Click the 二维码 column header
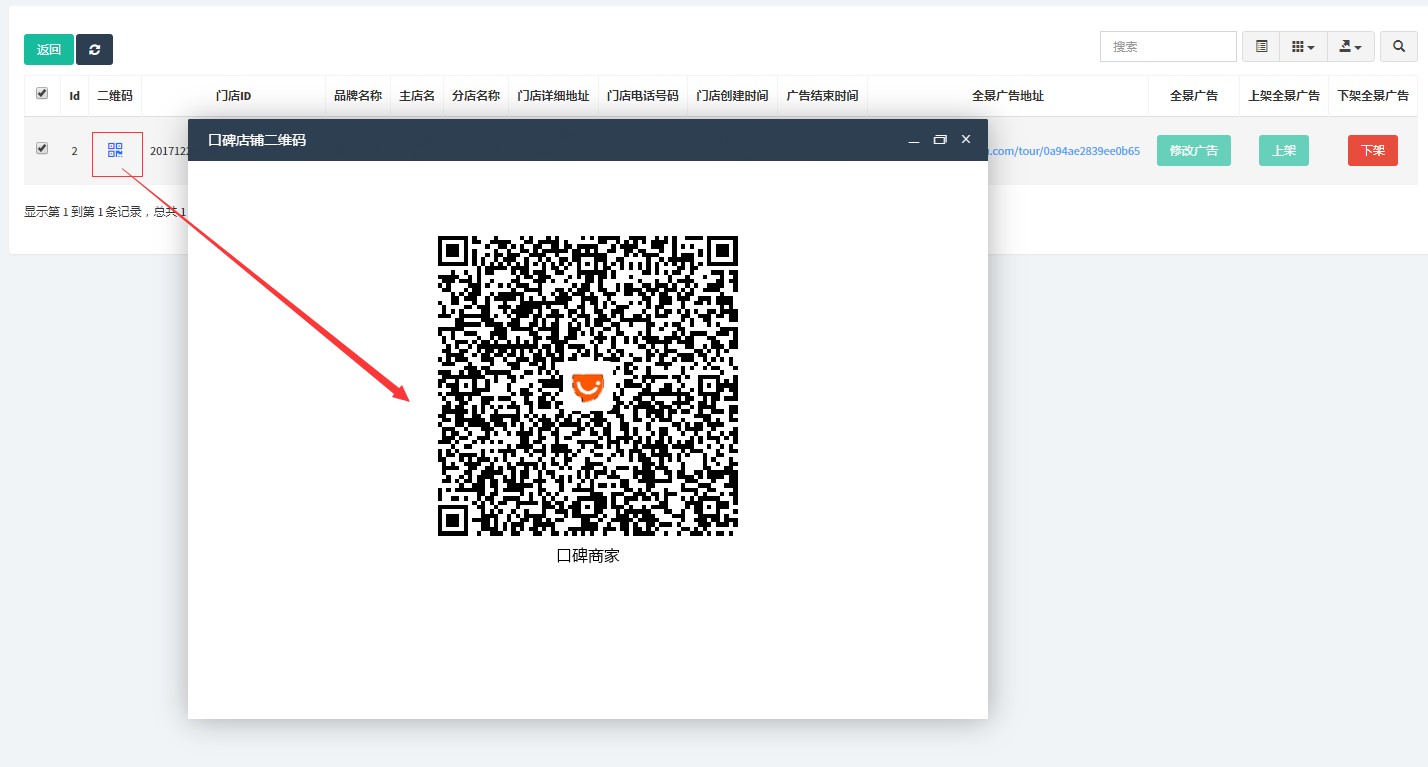The image size is (1428, 767). [x=115, y=96]
